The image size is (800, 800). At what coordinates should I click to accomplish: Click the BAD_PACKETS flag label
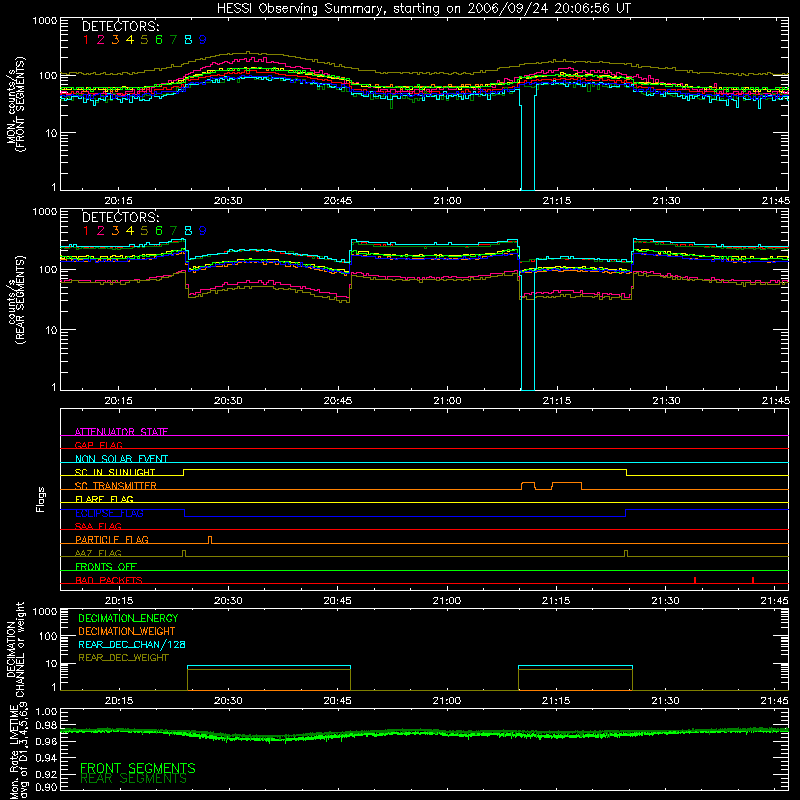[x=109, y=580]
